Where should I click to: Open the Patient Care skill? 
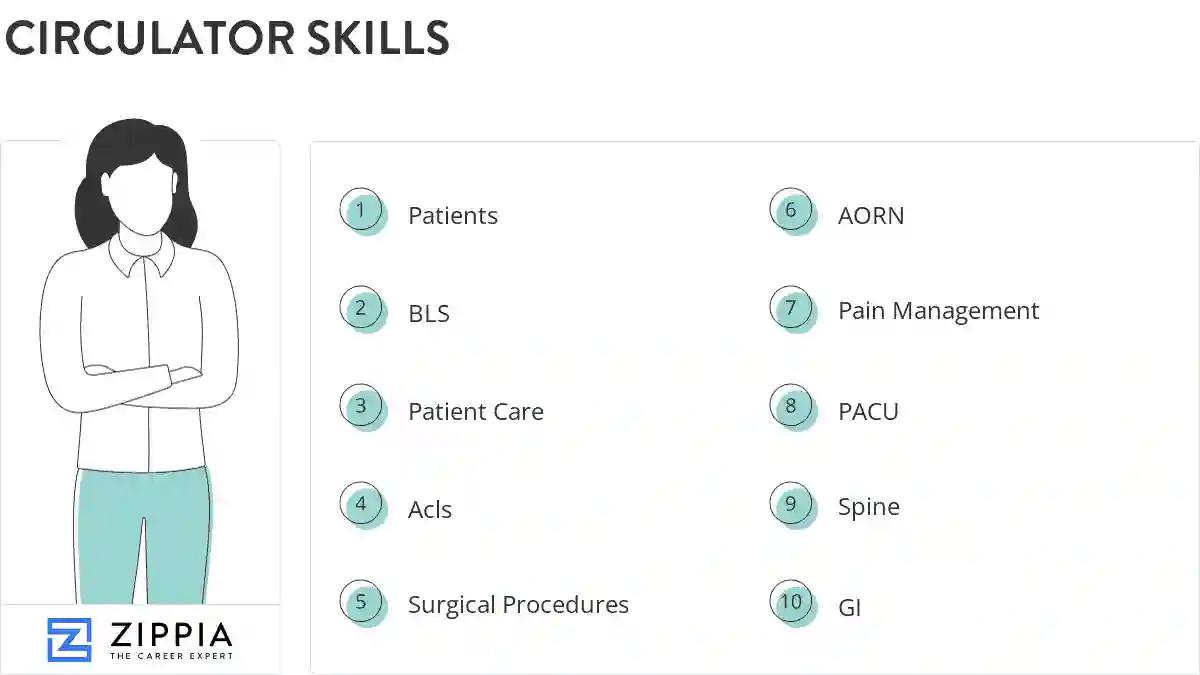tap(476, 412)
